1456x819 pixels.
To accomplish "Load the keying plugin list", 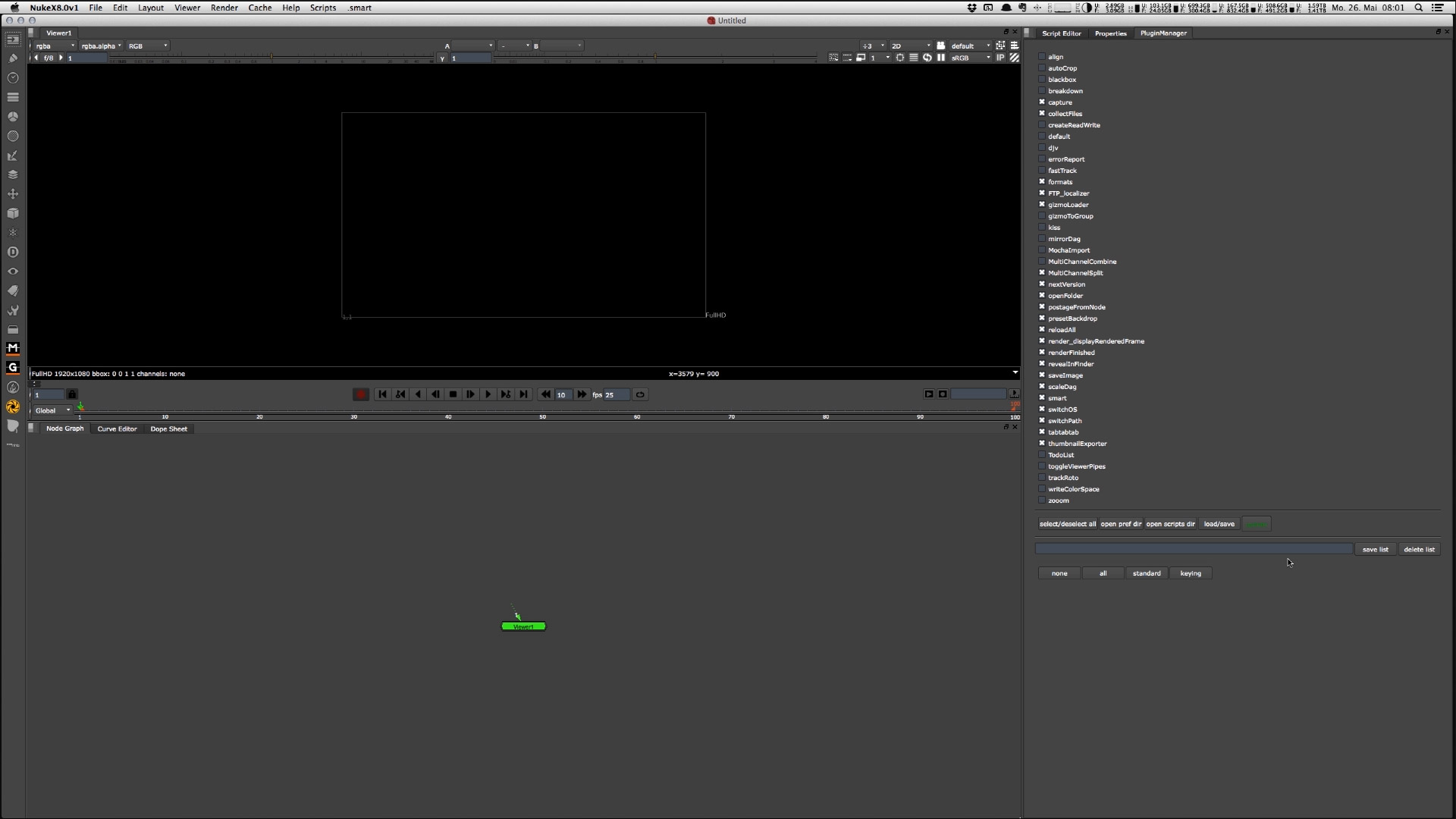I will (x=1190, y=574).
